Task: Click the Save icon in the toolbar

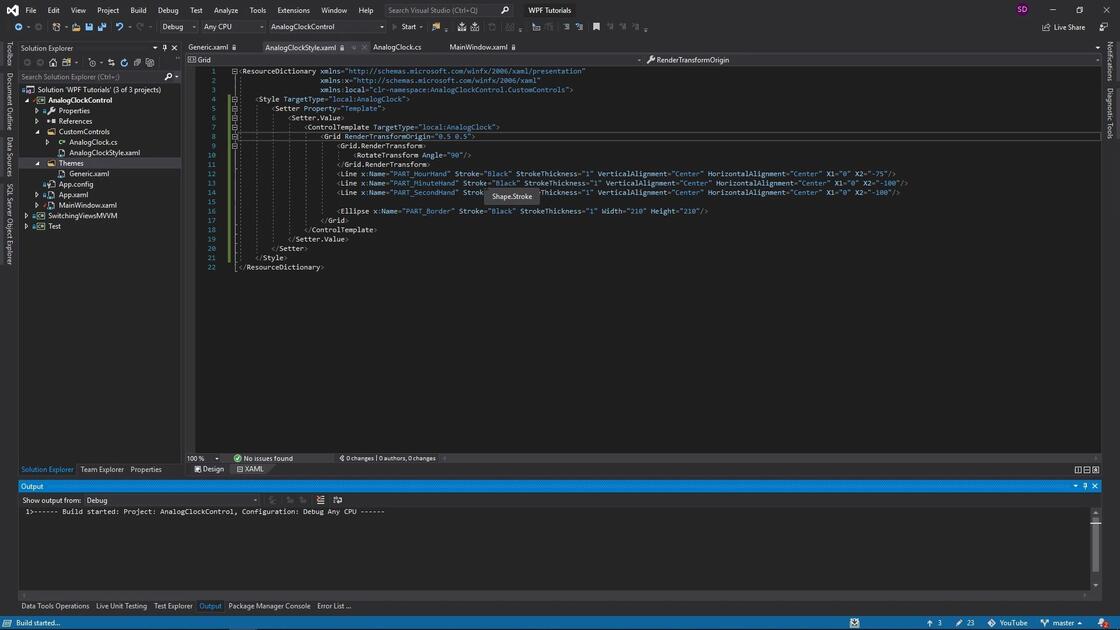Action: (x=89, y=27)
